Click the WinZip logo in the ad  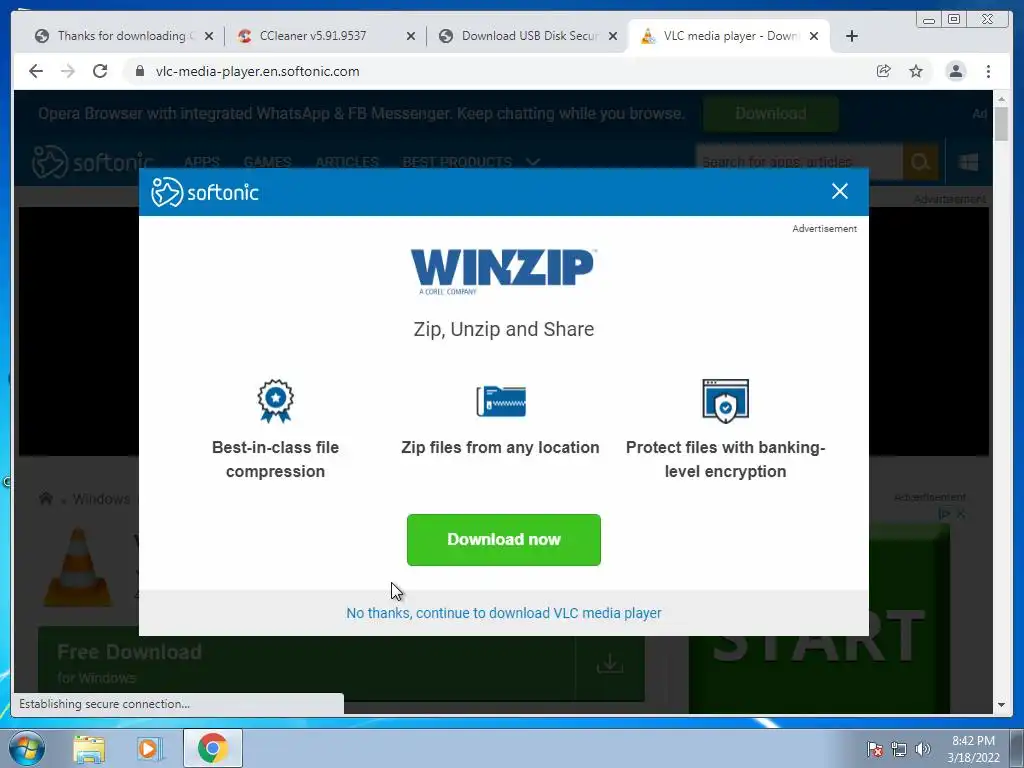pos(503,271)
